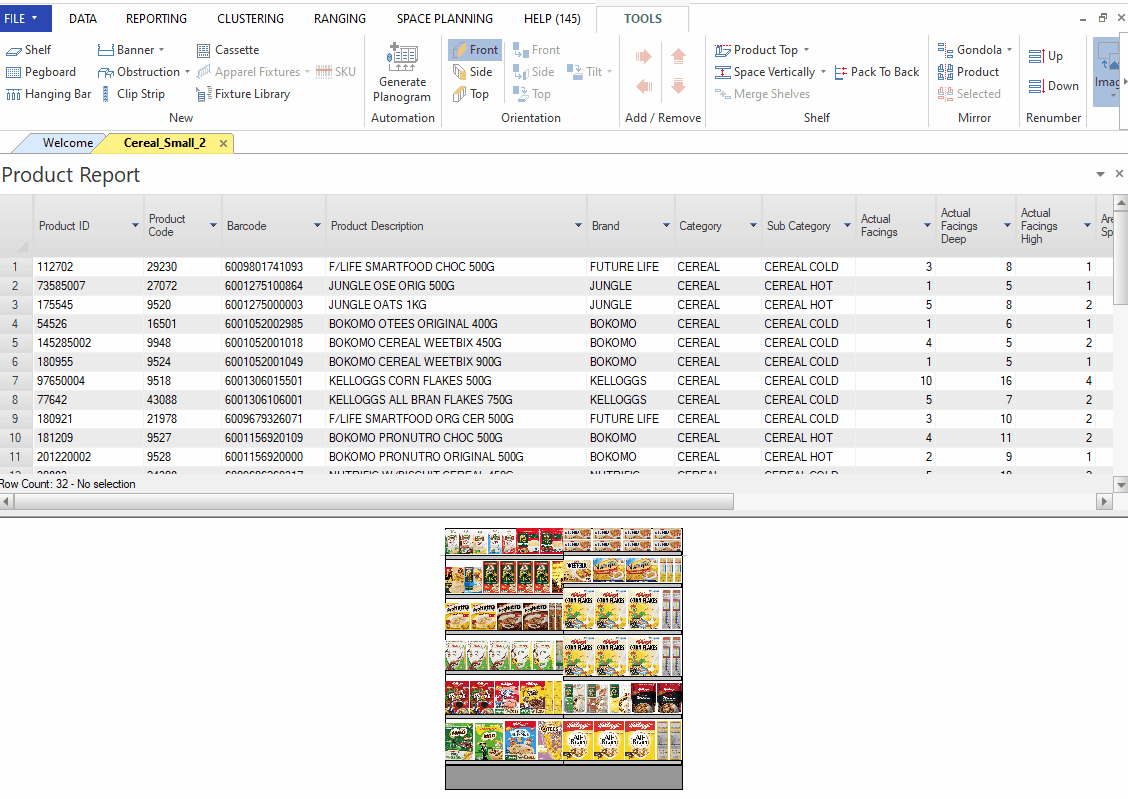Image resolution: width=1128 pixels, height=799 pixels.
Task: Switch to Front orientation view
Action: click(475, 50)
